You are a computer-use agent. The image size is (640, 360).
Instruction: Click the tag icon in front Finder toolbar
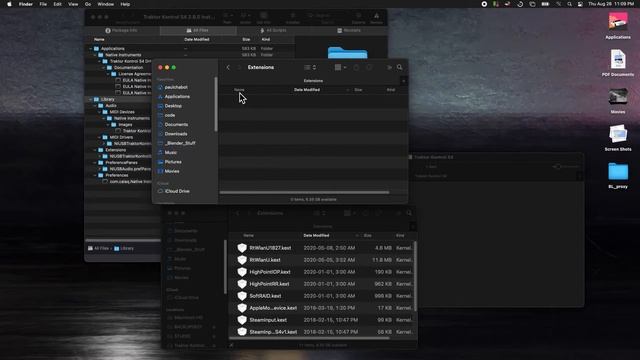(369, 67)
